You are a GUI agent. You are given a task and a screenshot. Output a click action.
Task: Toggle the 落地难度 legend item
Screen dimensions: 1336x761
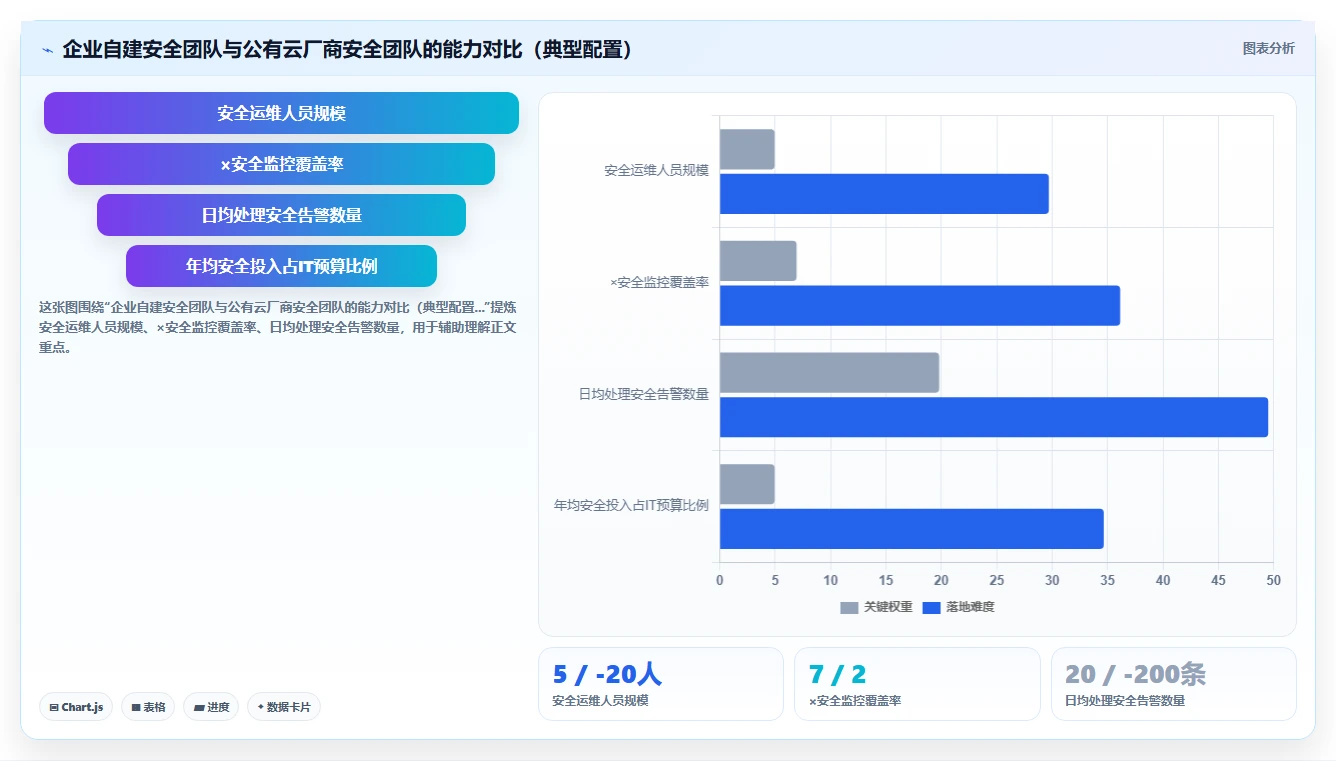point(958,607)
